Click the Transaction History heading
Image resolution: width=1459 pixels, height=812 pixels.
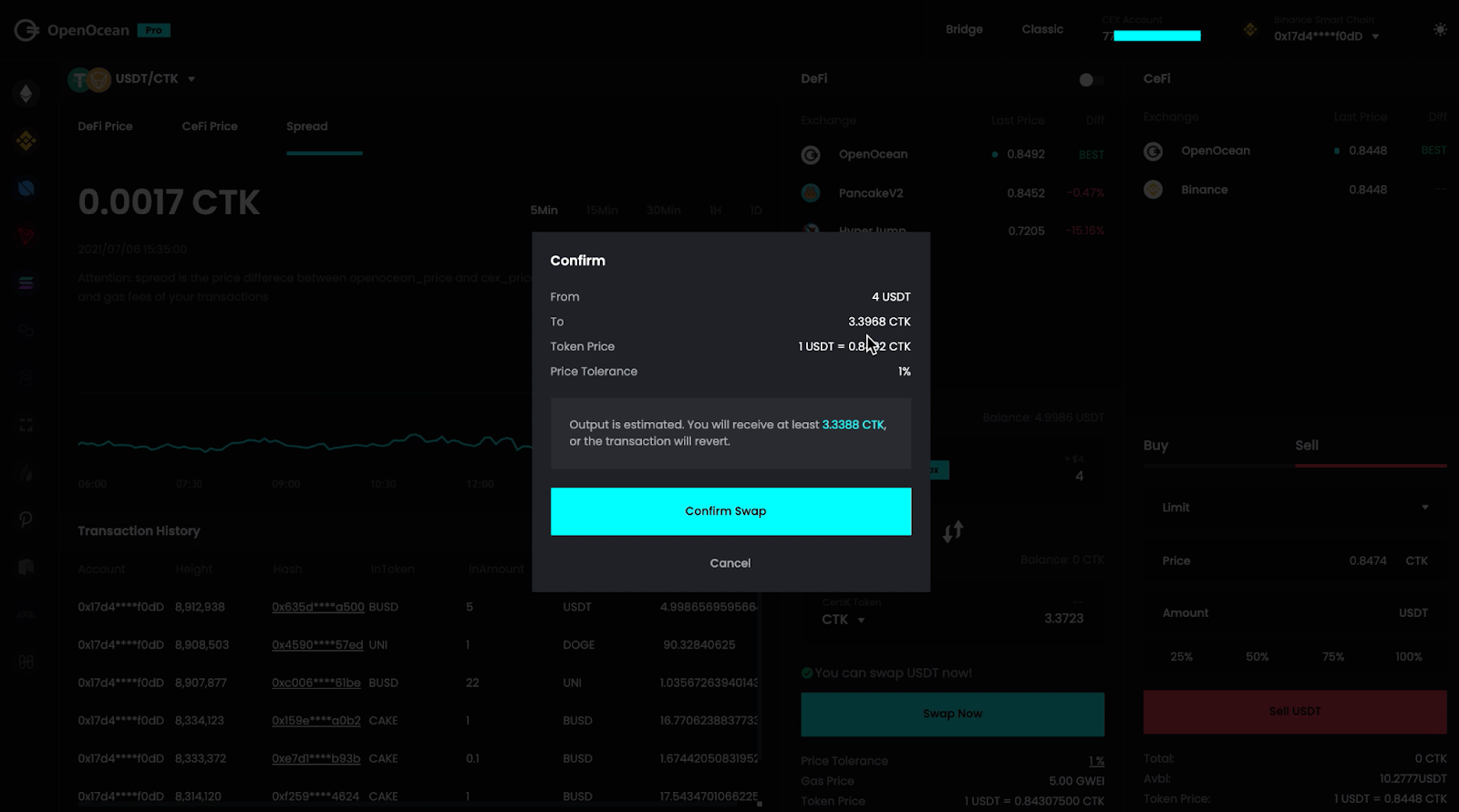pos(139,531)
